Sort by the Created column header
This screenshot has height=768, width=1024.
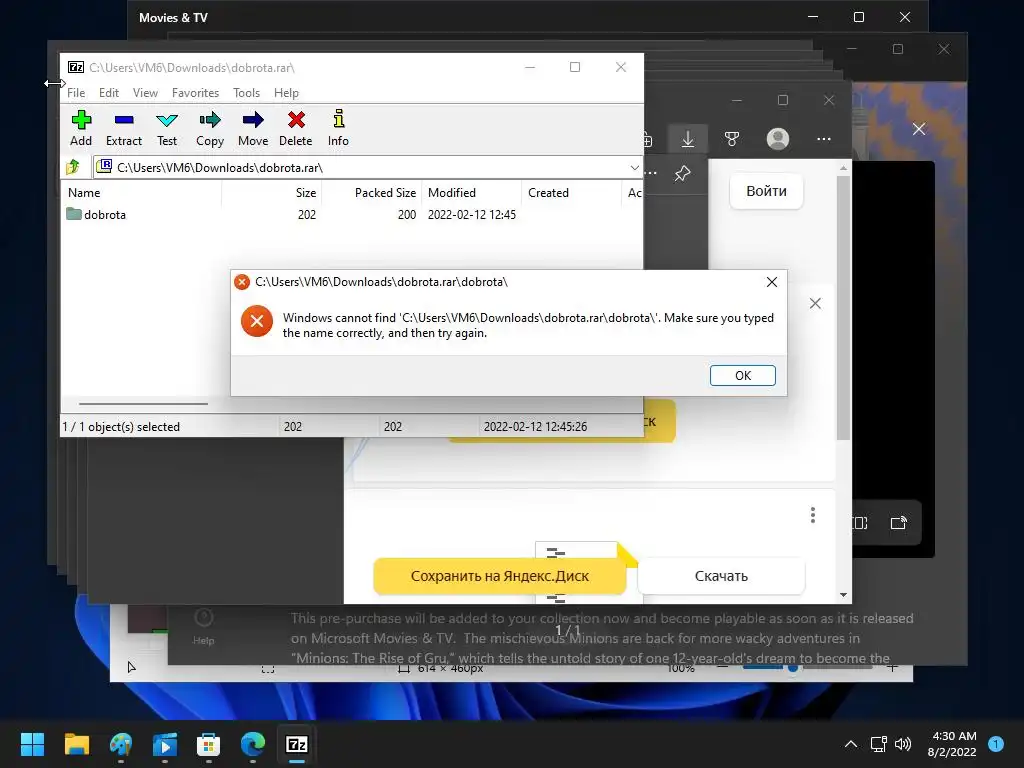pos(571,193)
